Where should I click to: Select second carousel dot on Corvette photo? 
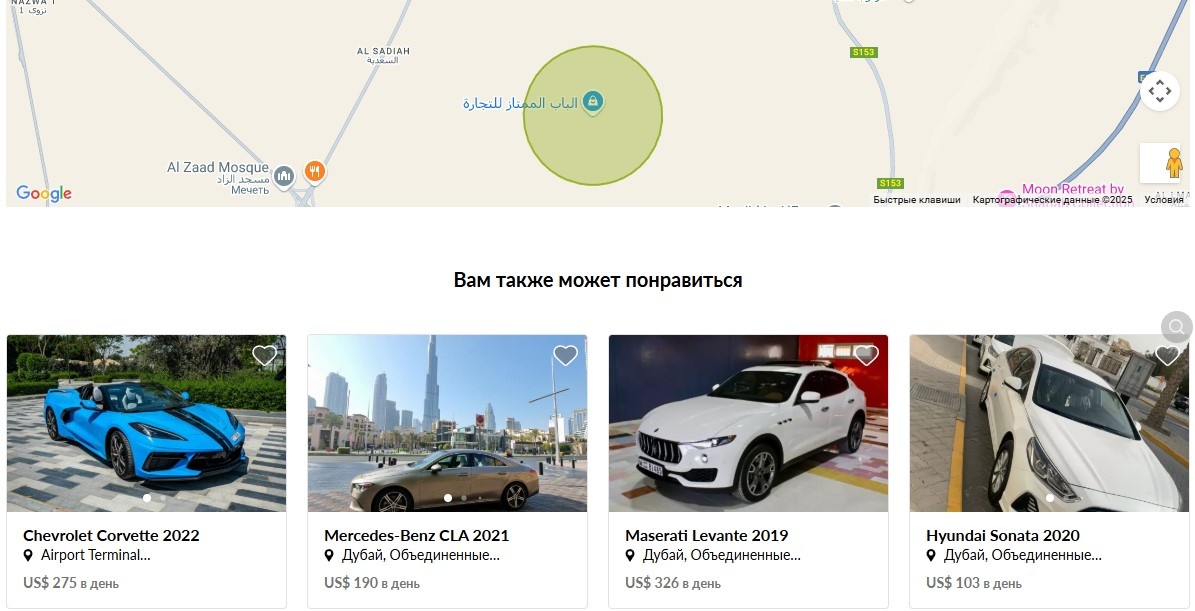pyautogui.click(x=162, y=498)
